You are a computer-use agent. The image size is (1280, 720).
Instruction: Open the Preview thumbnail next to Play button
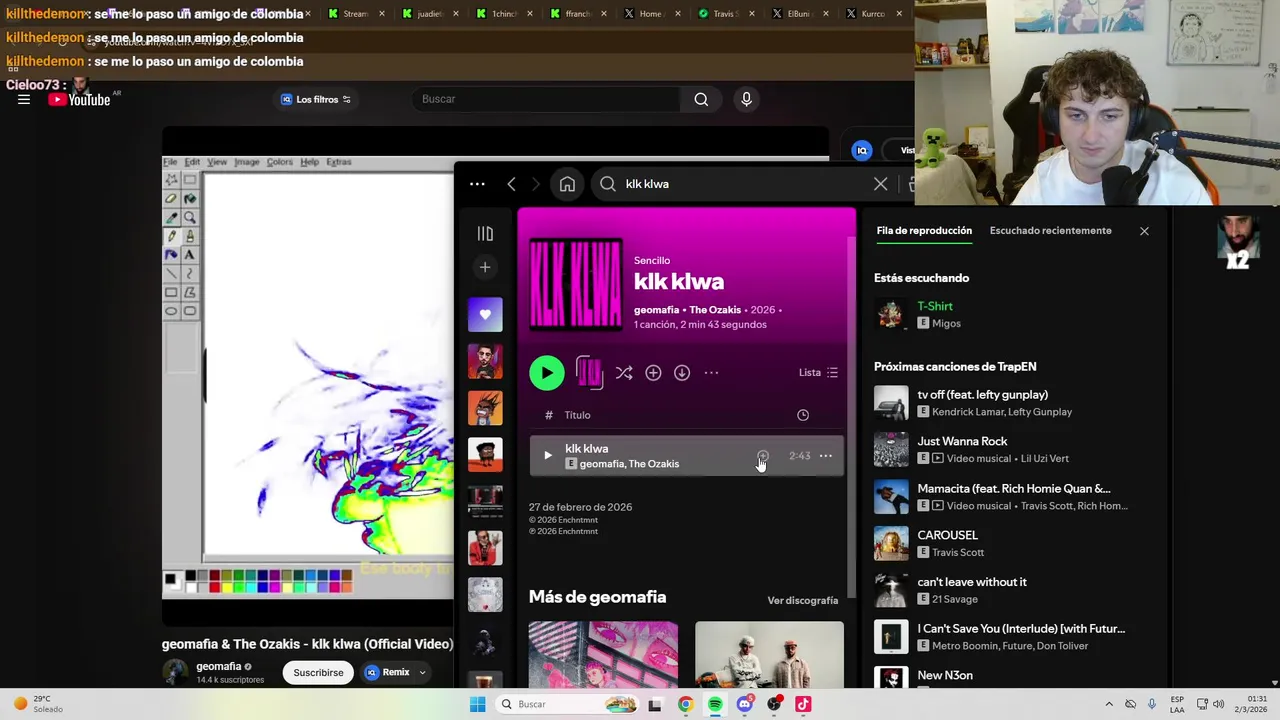coord(589,373)
